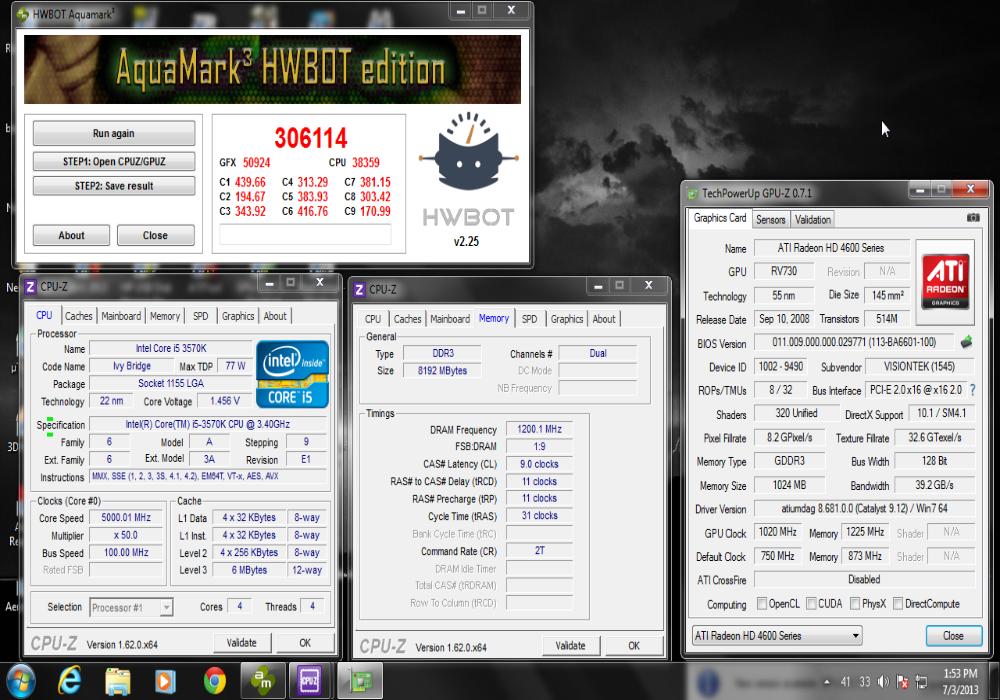The image size is (1000, 700).
Task: Click the volume speaker tray icon
Action: 883,682
